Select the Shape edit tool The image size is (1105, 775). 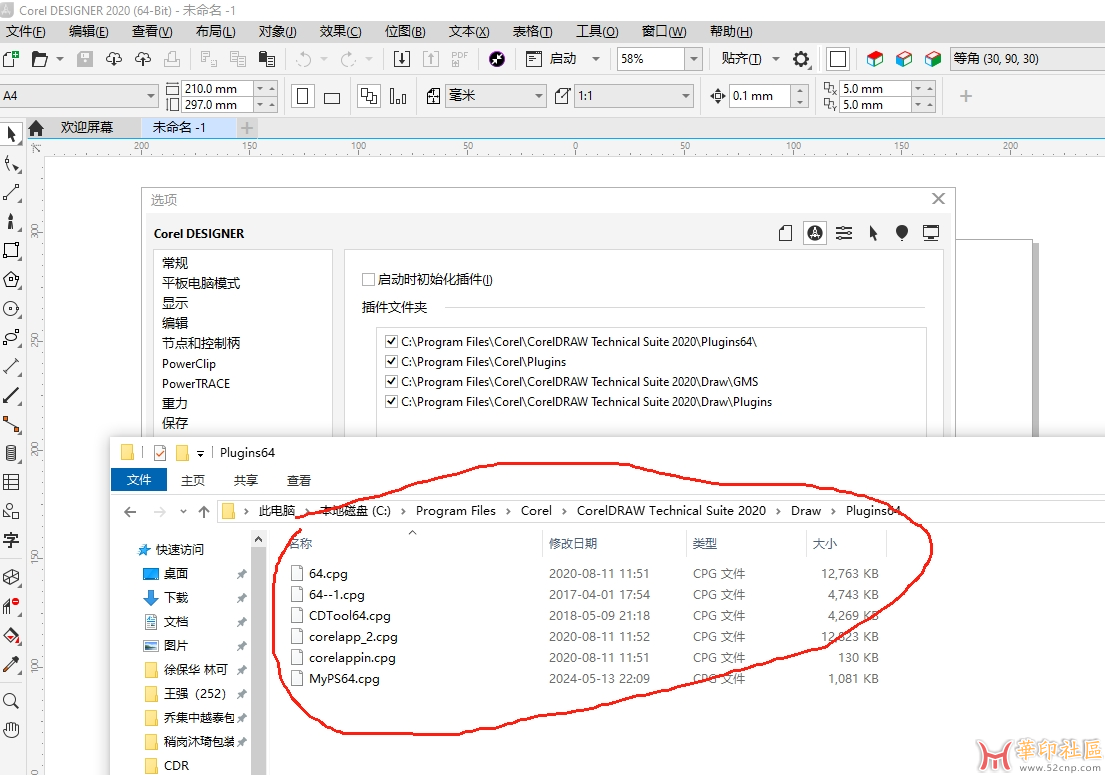11,163
